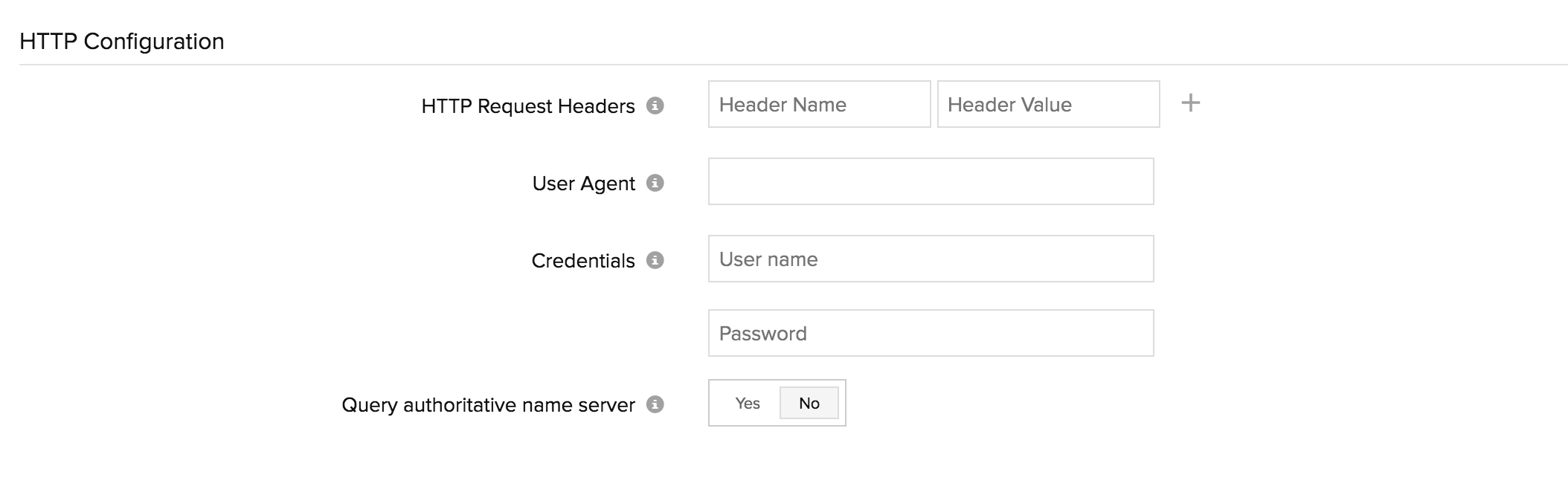Screen dimensions: 1568x489
Task: Choose No for Query authoritative name server
Action: click(x=809, y=403)
